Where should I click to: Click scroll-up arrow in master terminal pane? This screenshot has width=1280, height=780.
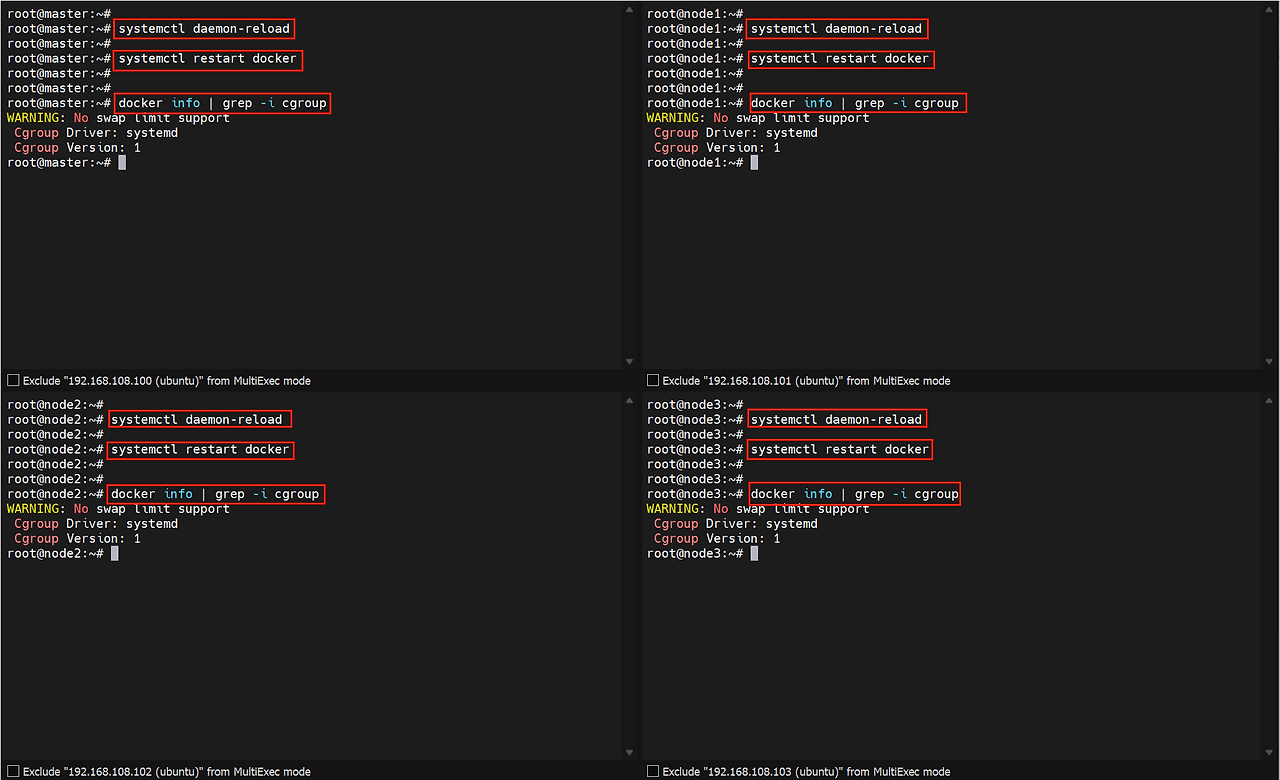629,11
